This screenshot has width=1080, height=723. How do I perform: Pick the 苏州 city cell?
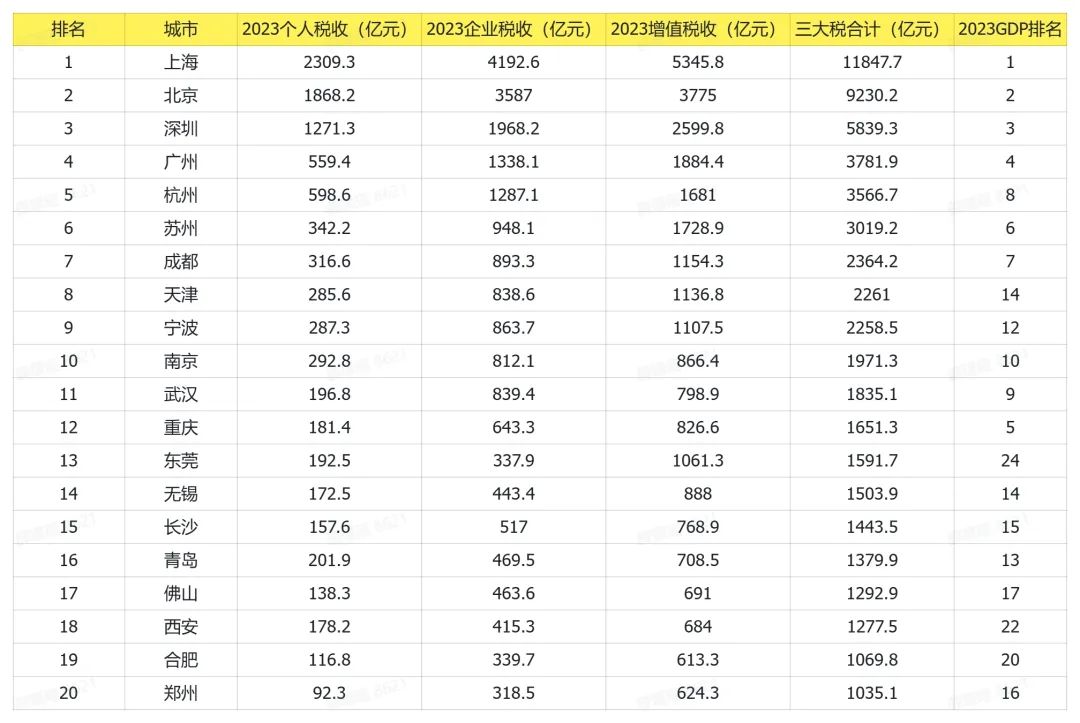coord(180,228)
